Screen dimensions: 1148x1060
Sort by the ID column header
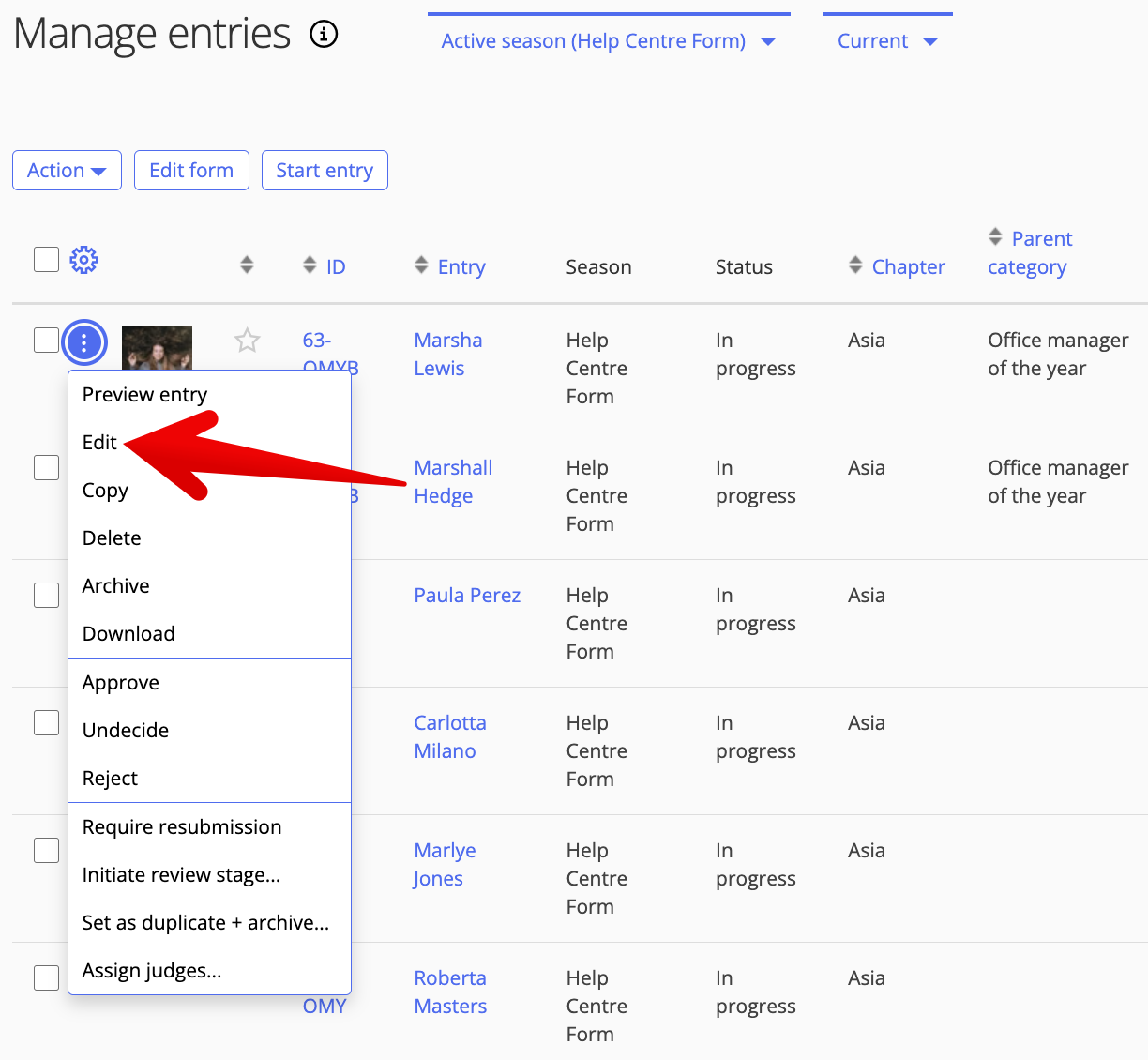click(336, 267)
